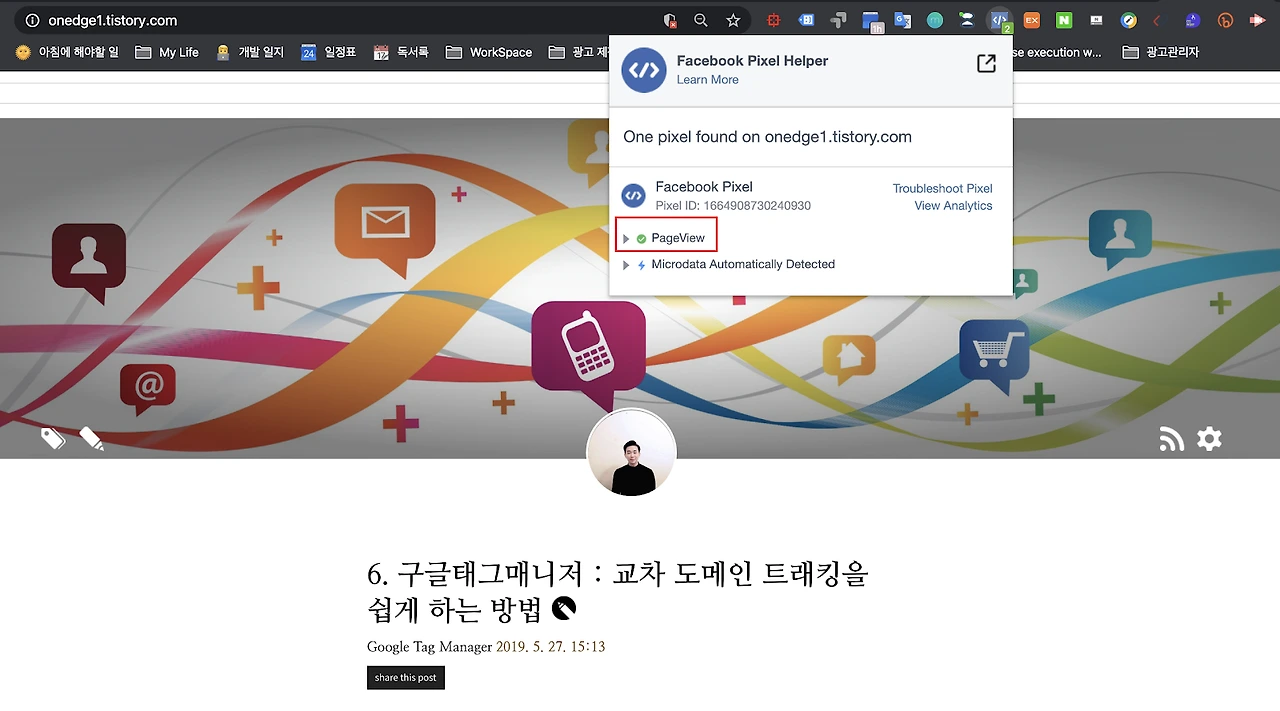This screenshot has height=711, width=1280.
Task: Open the blue tag extension icon
Action: (x=806, y=20)
